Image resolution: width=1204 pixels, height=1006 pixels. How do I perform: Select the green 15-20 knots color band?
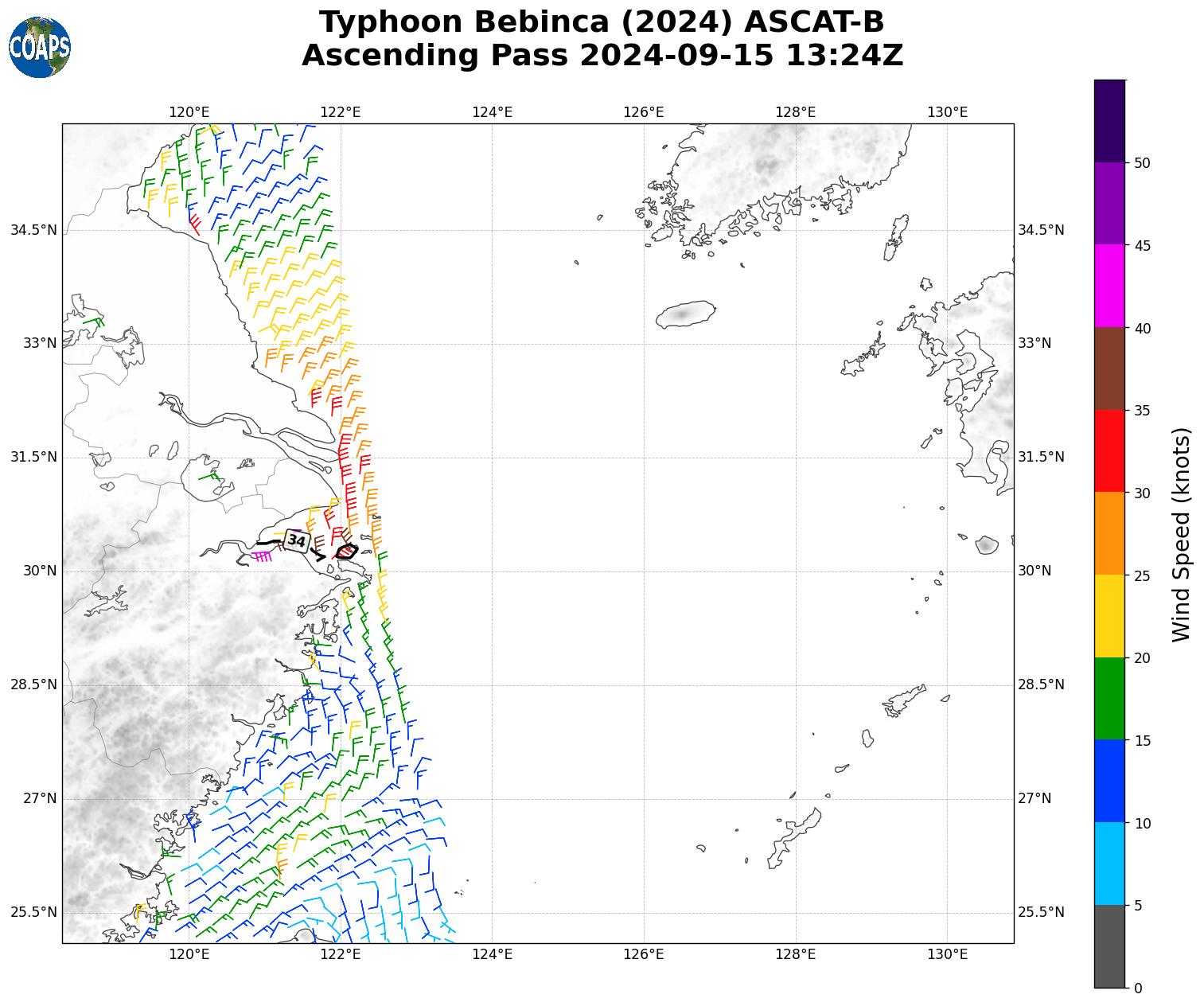tap(1109, 698)
